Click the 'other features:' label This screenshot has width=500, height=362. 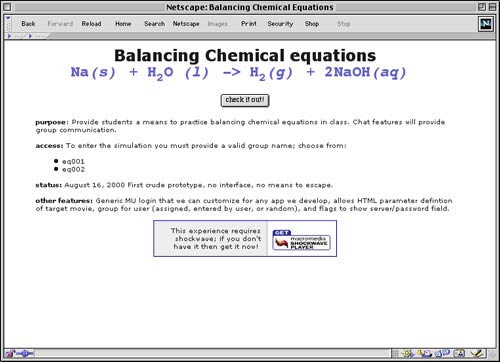64,201
